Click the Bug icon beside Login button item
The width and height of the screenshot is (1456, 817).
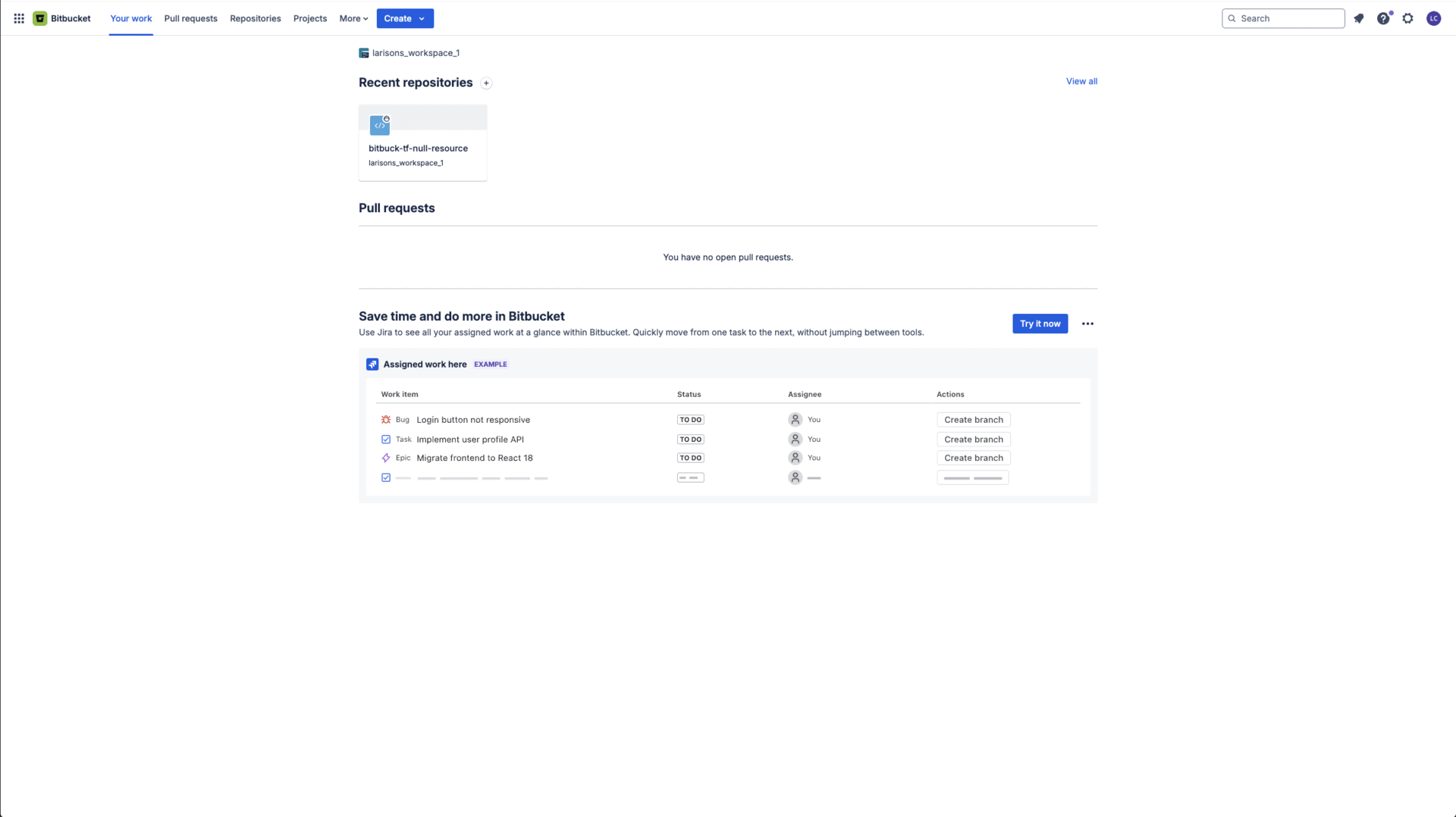tap(386, 419)
